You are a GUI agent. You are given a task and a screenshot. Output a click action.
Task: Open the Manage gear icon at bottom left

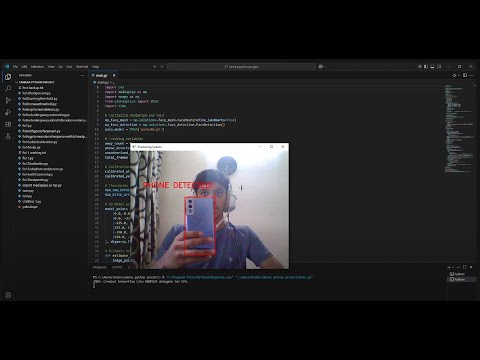(x=8, y=295)
